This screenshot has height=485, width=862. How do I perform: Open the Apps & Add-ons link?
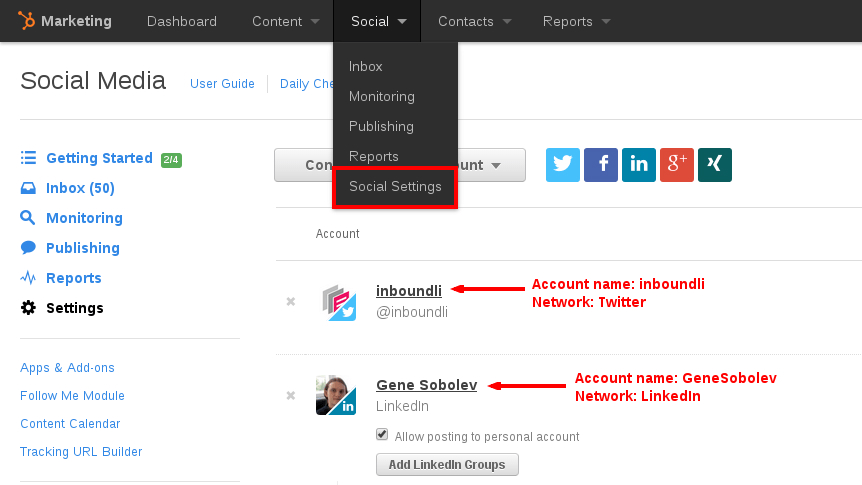click(67, 367)
